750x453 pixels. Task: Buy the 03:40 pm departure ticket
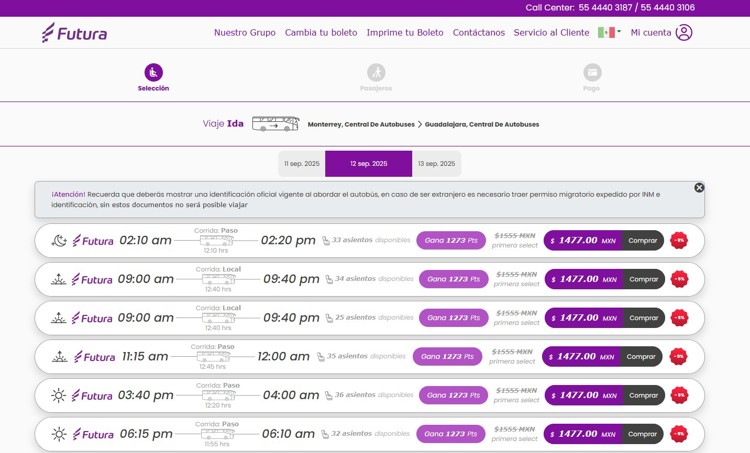click(x=643, y=396)
